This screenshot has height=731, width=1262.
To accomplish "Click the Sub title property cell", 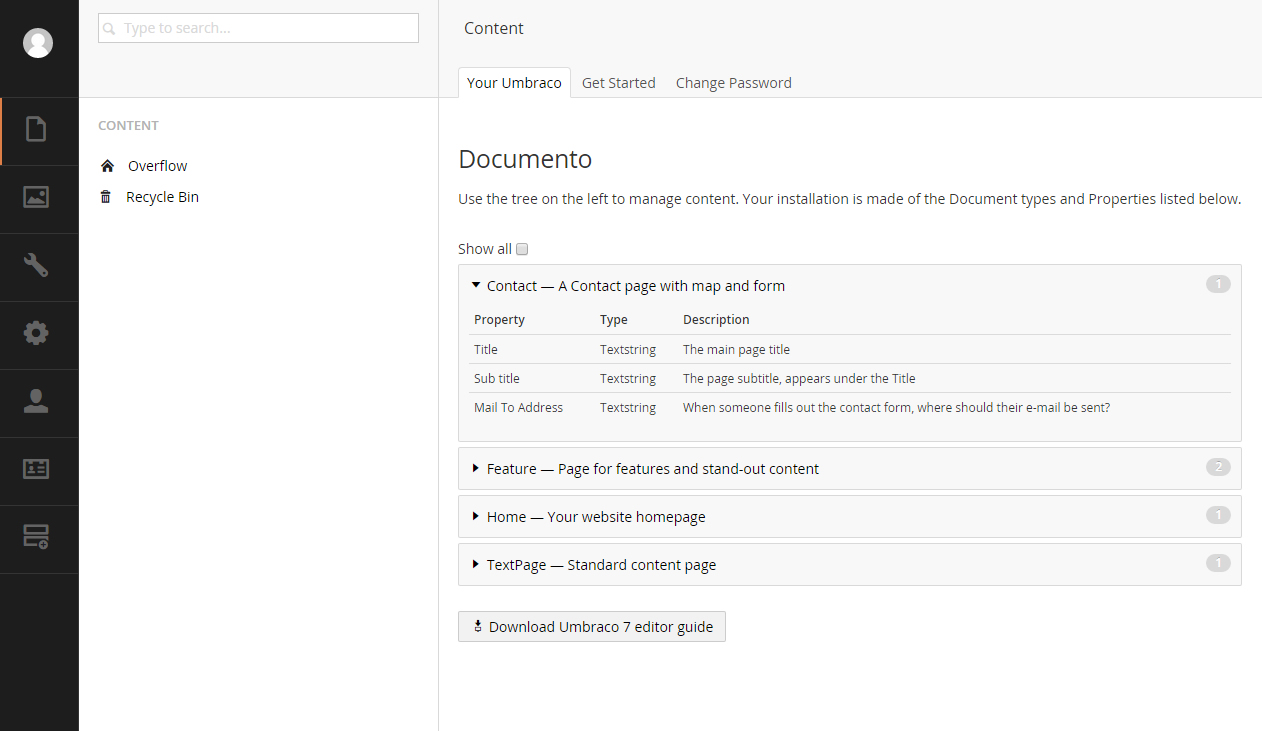I will pos(497,379).
